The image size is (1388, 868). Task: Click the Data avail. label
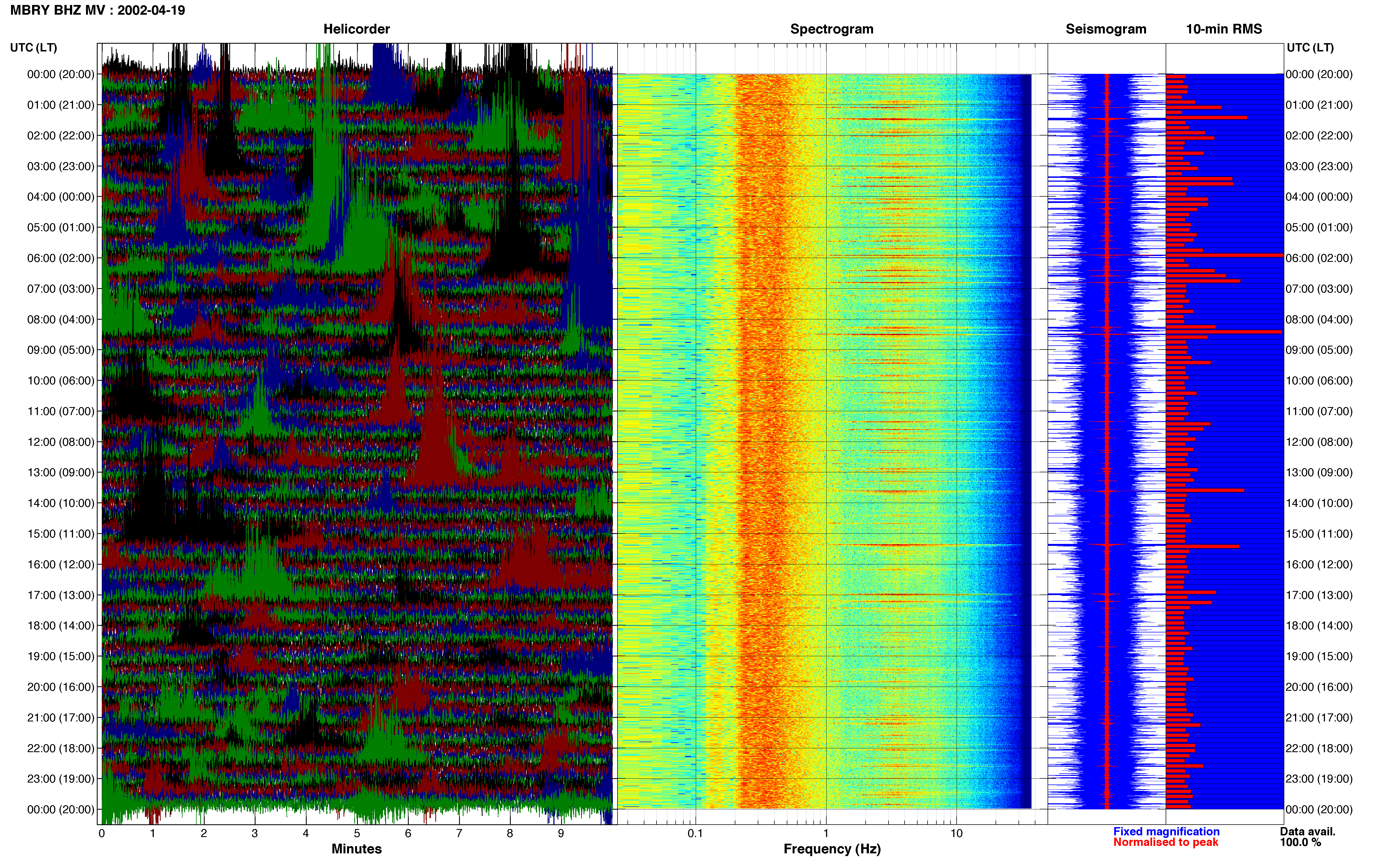pos(1307,831)
